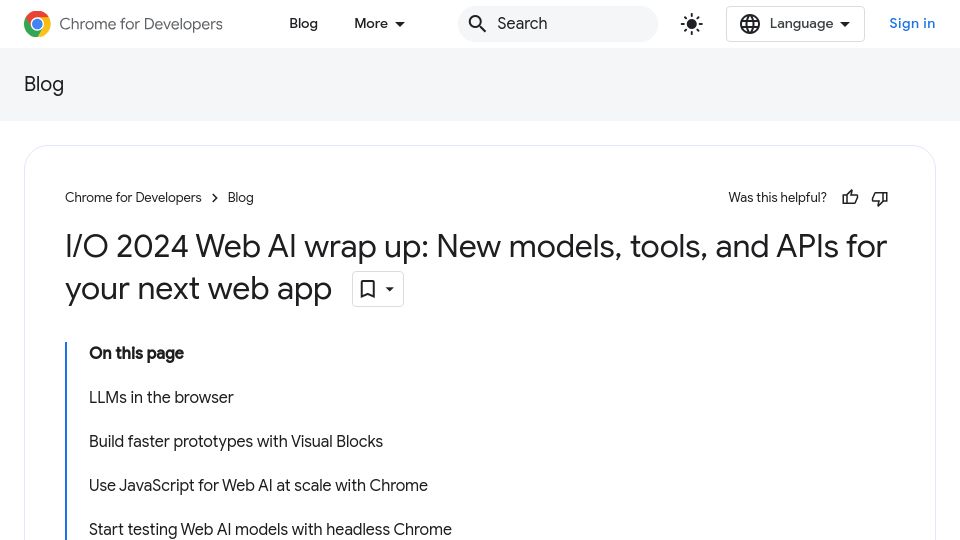Click the thumbs down not helpful icon

880,198
